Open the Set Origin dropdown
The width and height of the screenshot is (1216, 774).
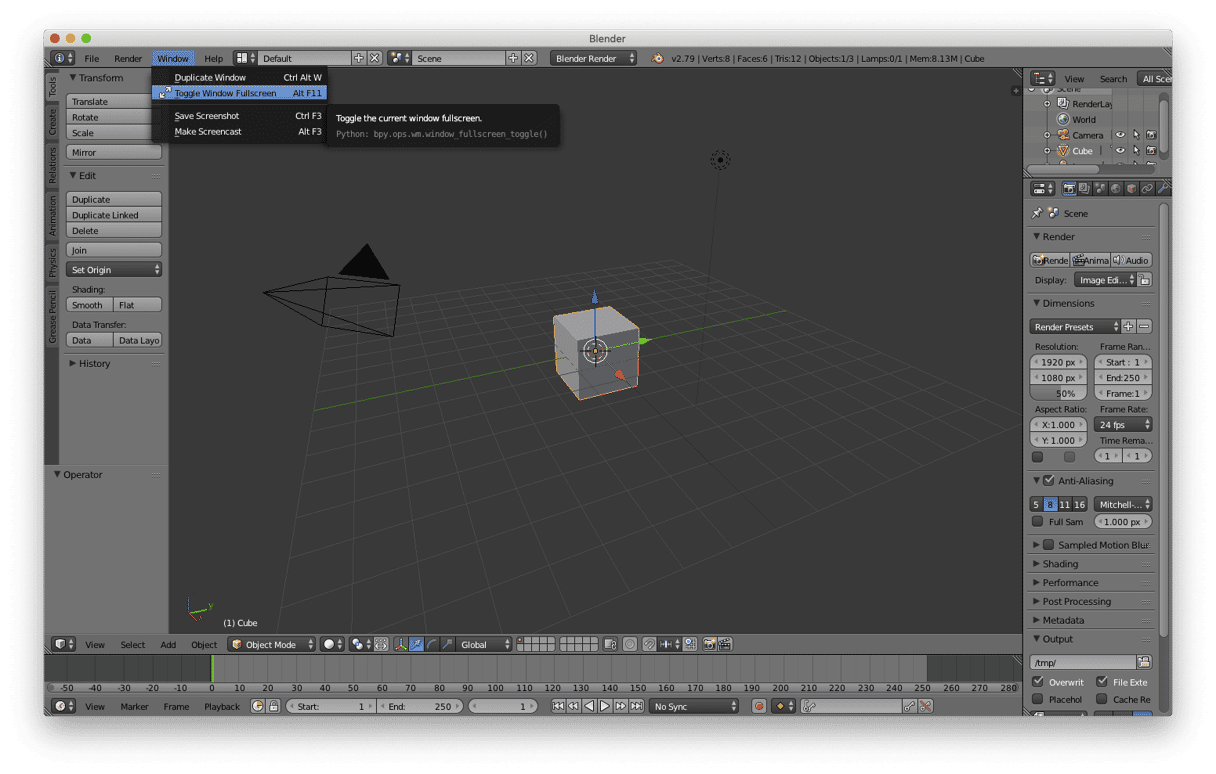(114, 270)
